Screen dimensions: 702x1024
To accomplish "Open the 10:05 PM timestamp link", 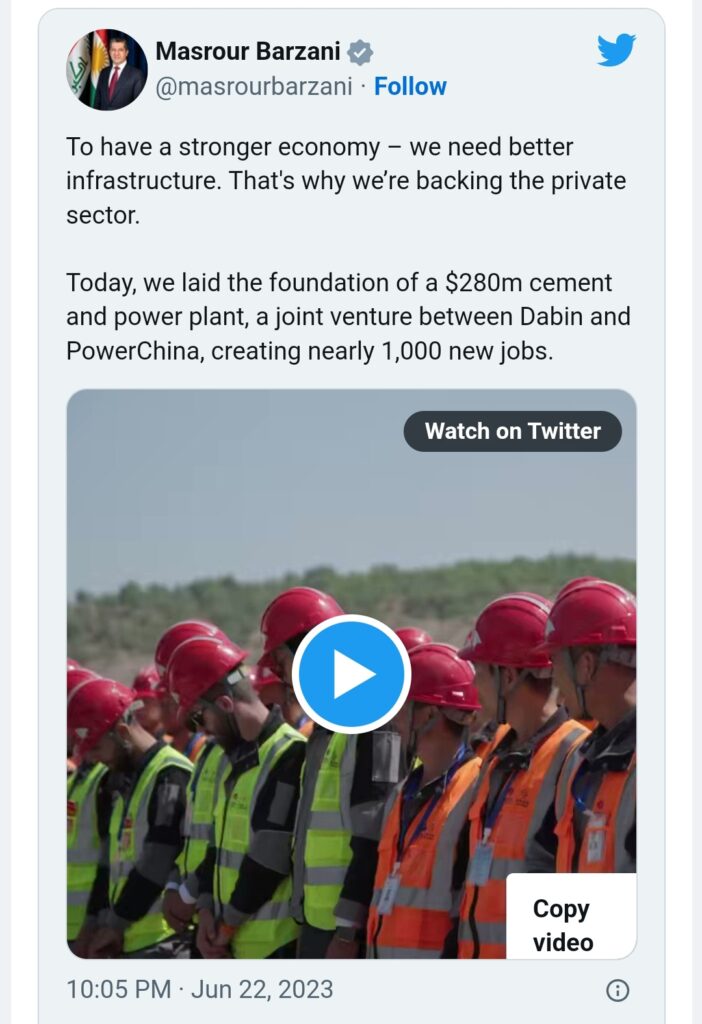I will 118,990.
